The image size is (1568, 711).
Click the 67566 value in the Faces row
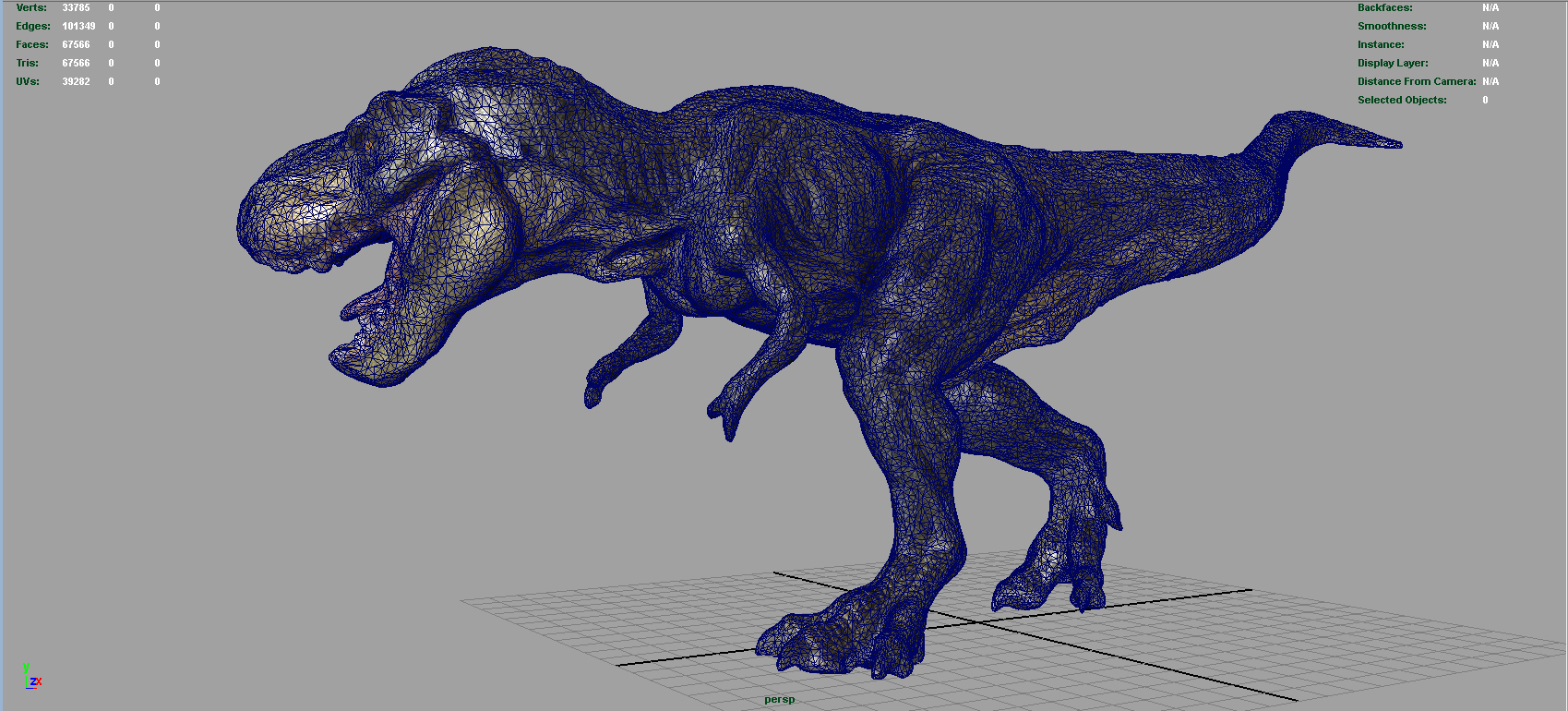[76, 44]
